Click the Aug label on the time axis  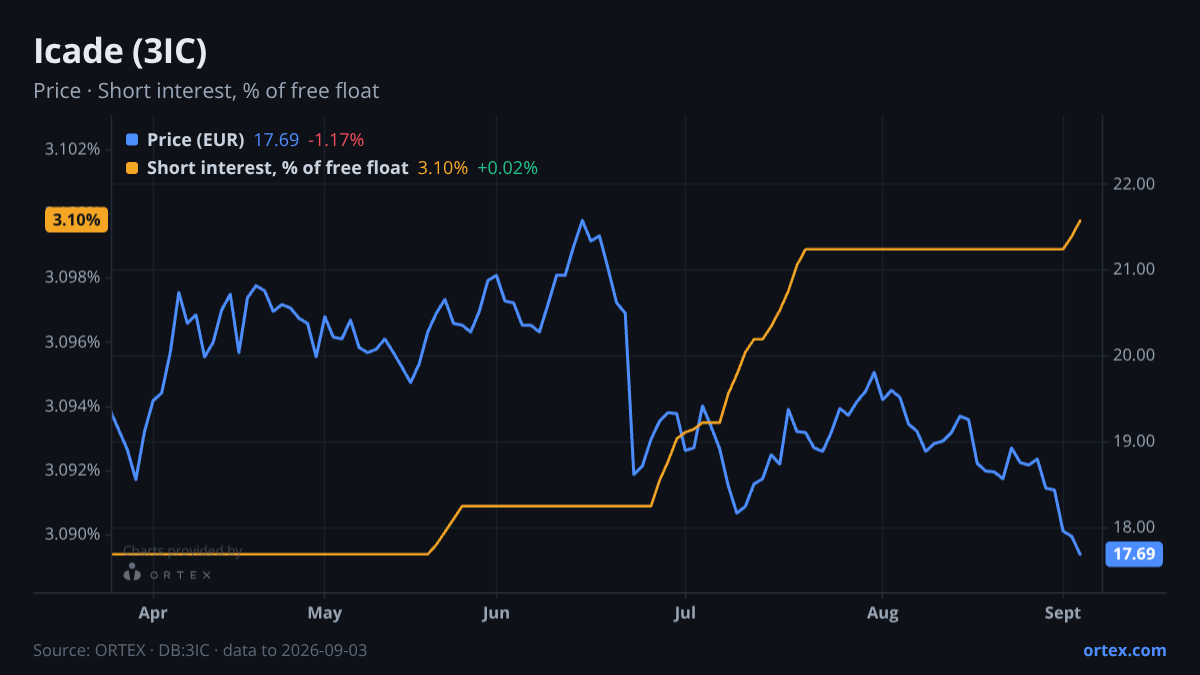(x=881, y=612)
